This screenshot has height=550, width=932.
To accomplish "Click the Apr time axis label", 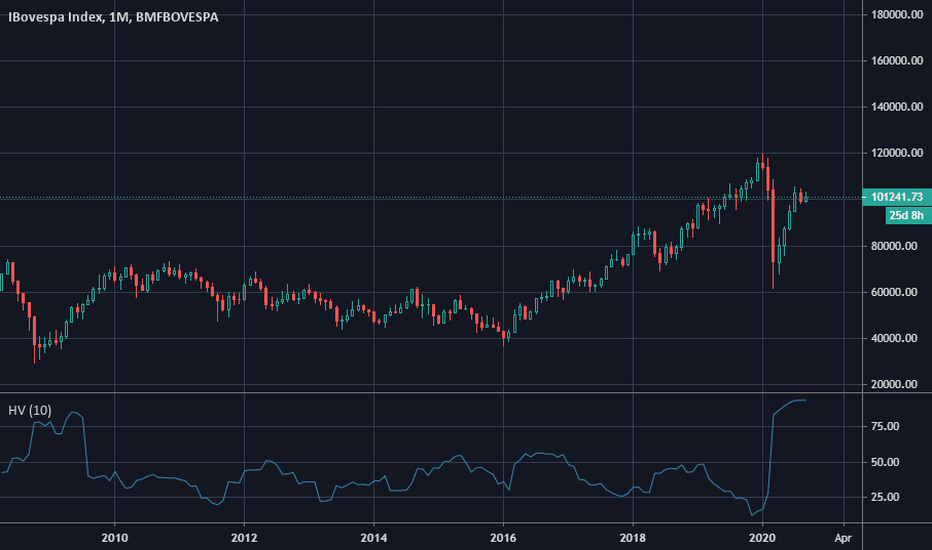I will coord(843,538).
